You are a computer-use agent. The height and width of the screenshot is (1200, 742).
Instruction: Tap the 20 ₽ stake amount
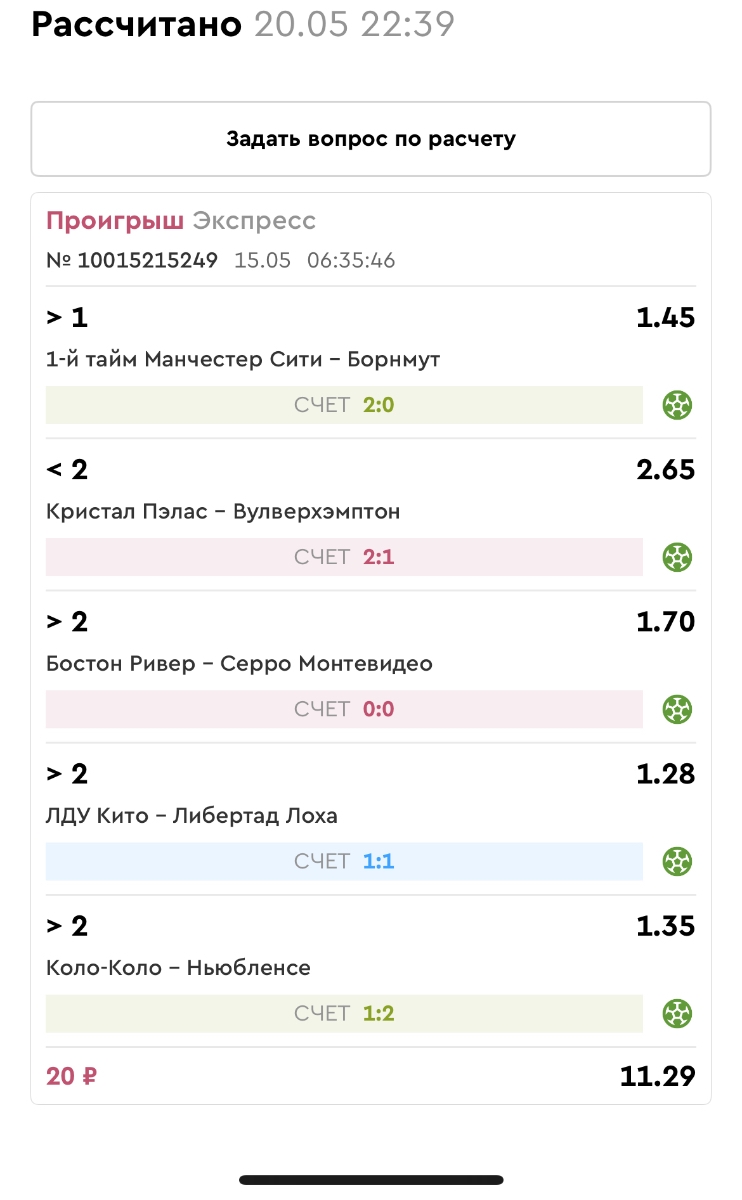[72, 1077]
